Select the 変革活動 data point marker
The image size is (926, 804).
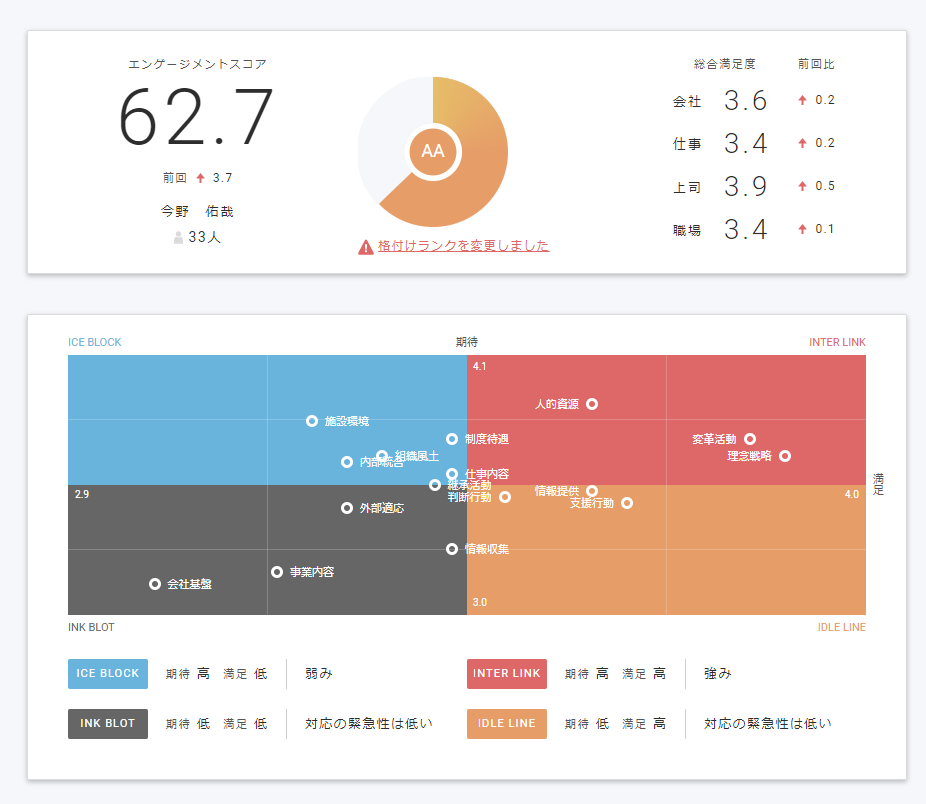pos(750,439)
